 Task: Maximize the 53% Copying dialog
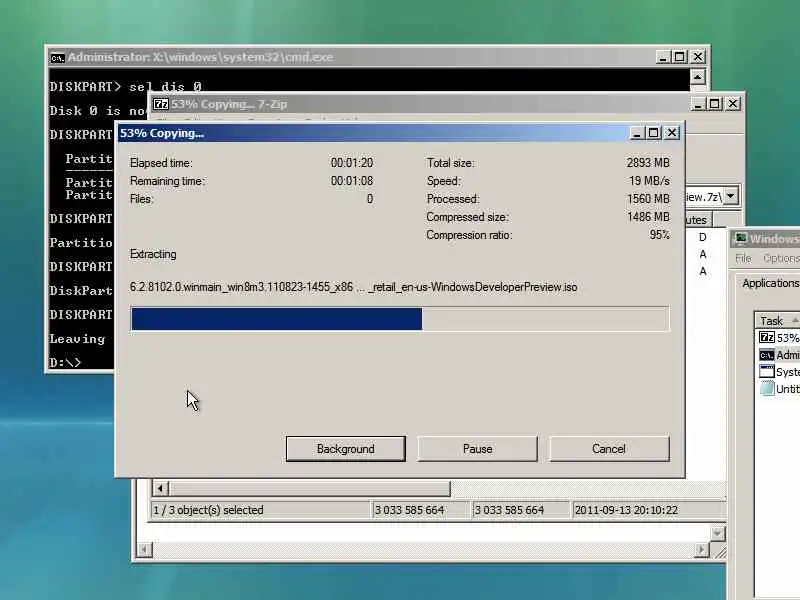click(x=654, y=133)
